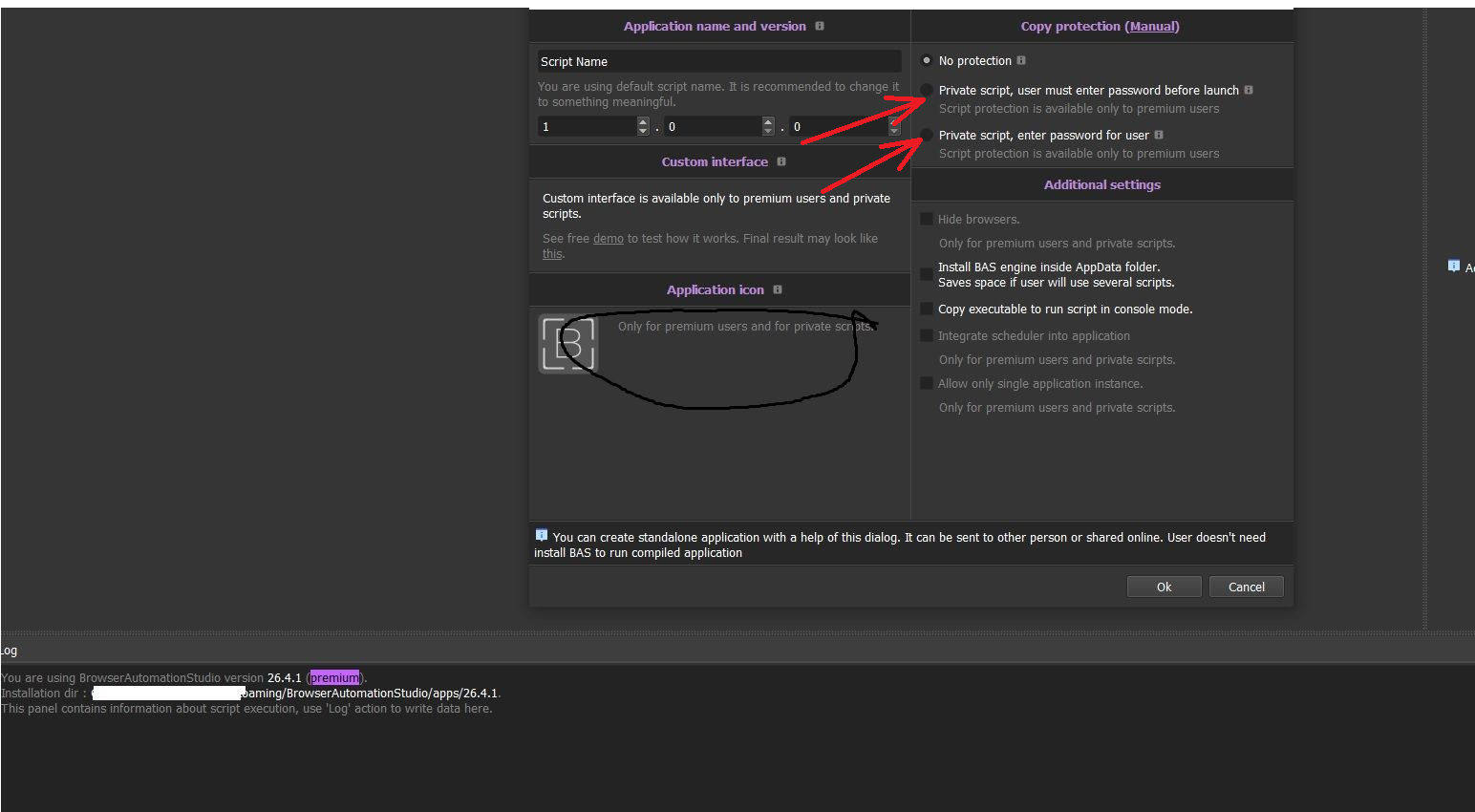Select 'user must enter password before launch' radio
1475x812 pixels.
tap(926, 90)
